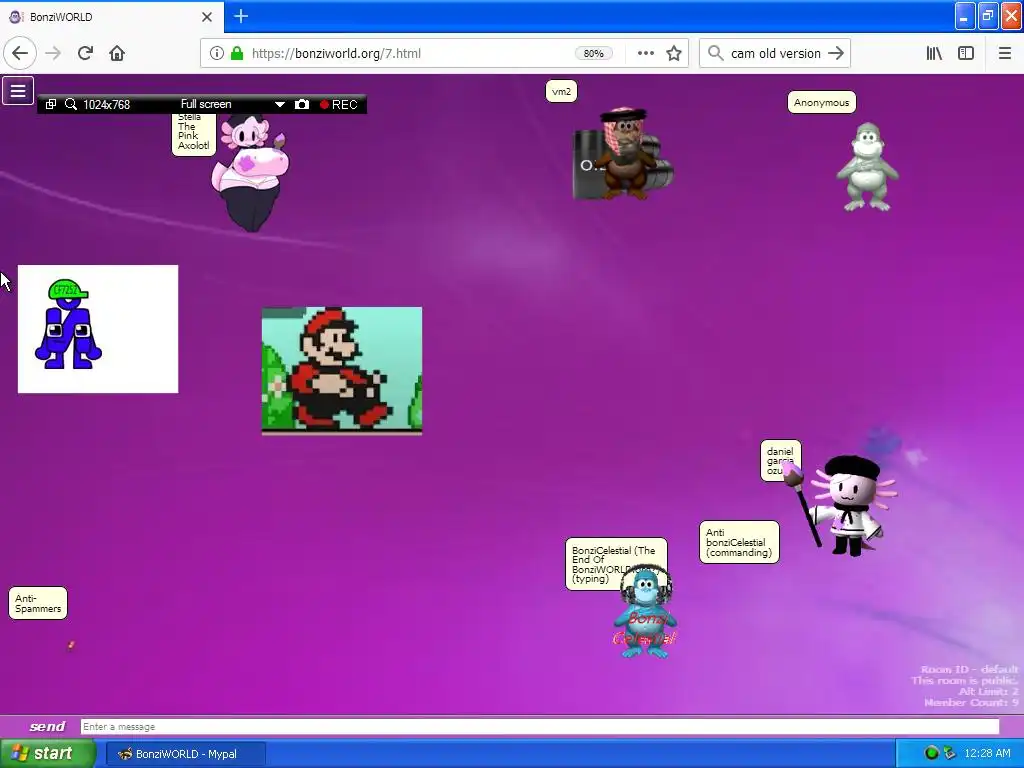Switch to the BonziWORLD tab
This screenshot has height=768, width=1024.
click(111, 17)
